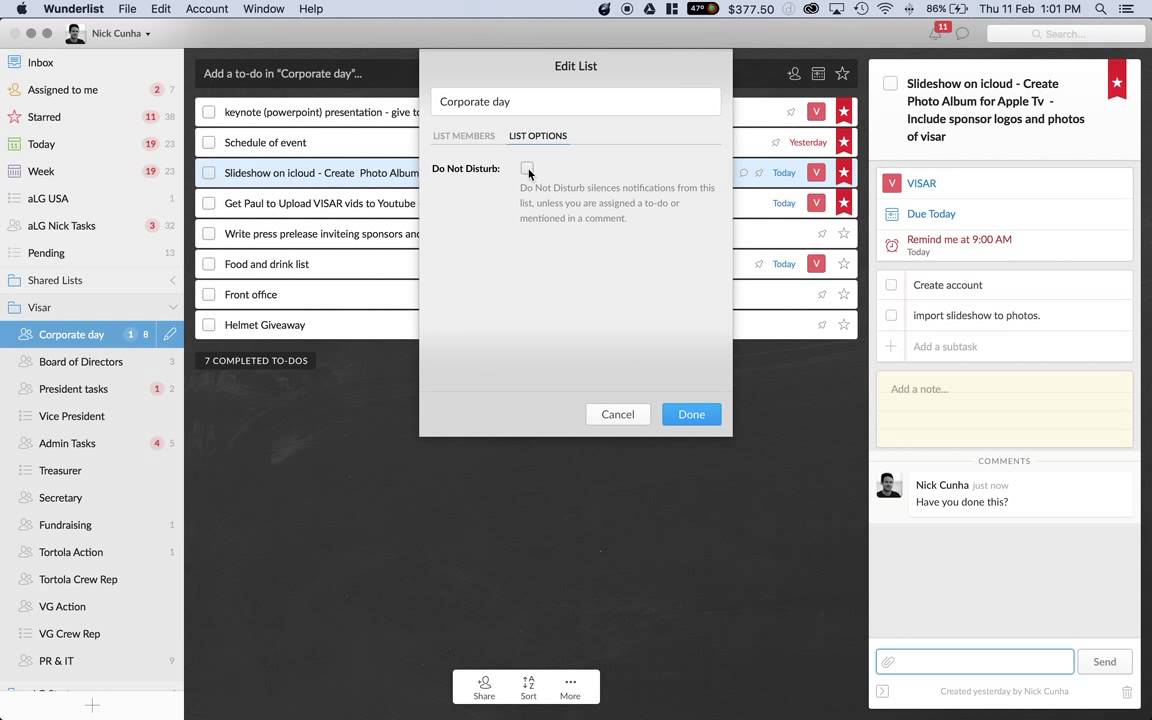The height and width of the screenshot is (720, 1152).
Task: Click the share list person icon in header
Action: (793, 73)
